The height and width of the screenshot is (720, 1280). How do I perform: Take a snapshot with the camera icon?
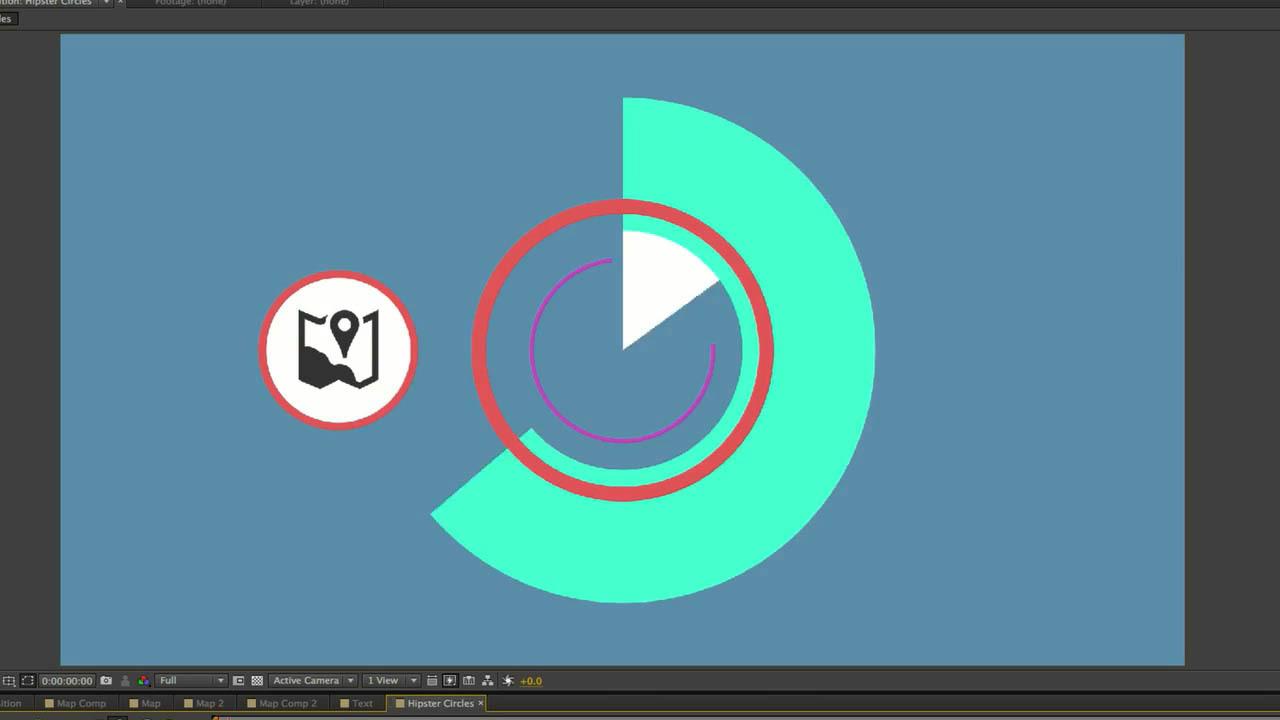tap(105, 680)
